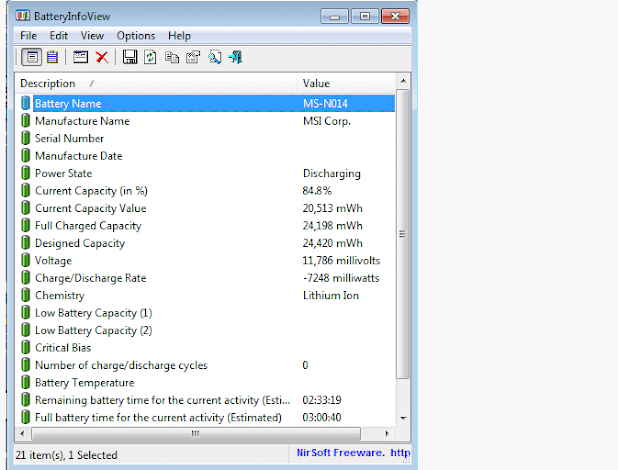
Task: Click the 'Discharging' value
Action: (x=331, y=173)
